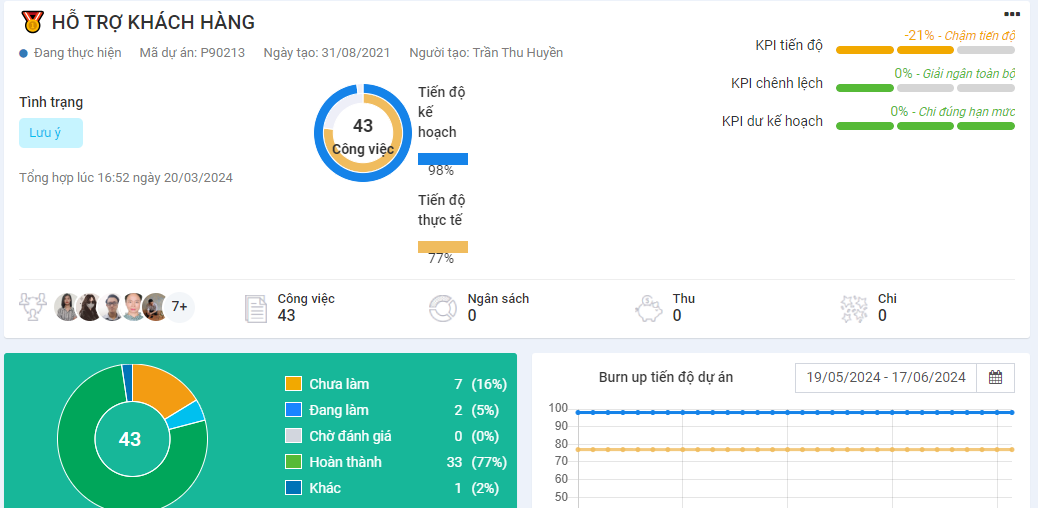Click the Lưu ý status tag
The width and height of the screenshot is (1038, 508).
click(x=50, y=133)
